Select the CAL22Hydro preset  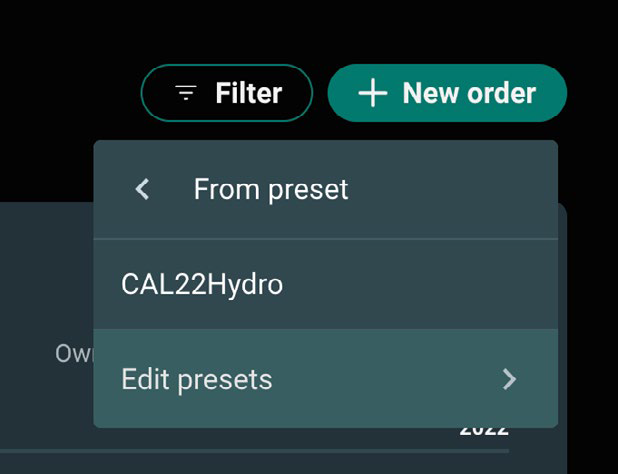[x=326, y=284]
